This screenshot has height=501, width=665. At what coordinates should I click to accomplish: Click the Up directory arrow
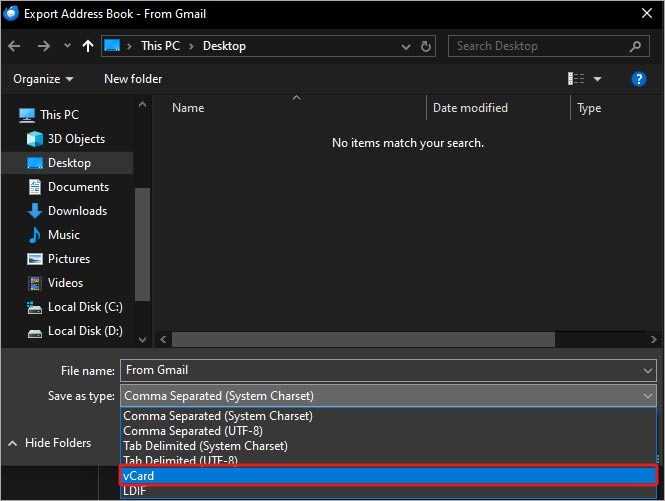[89, 46]
